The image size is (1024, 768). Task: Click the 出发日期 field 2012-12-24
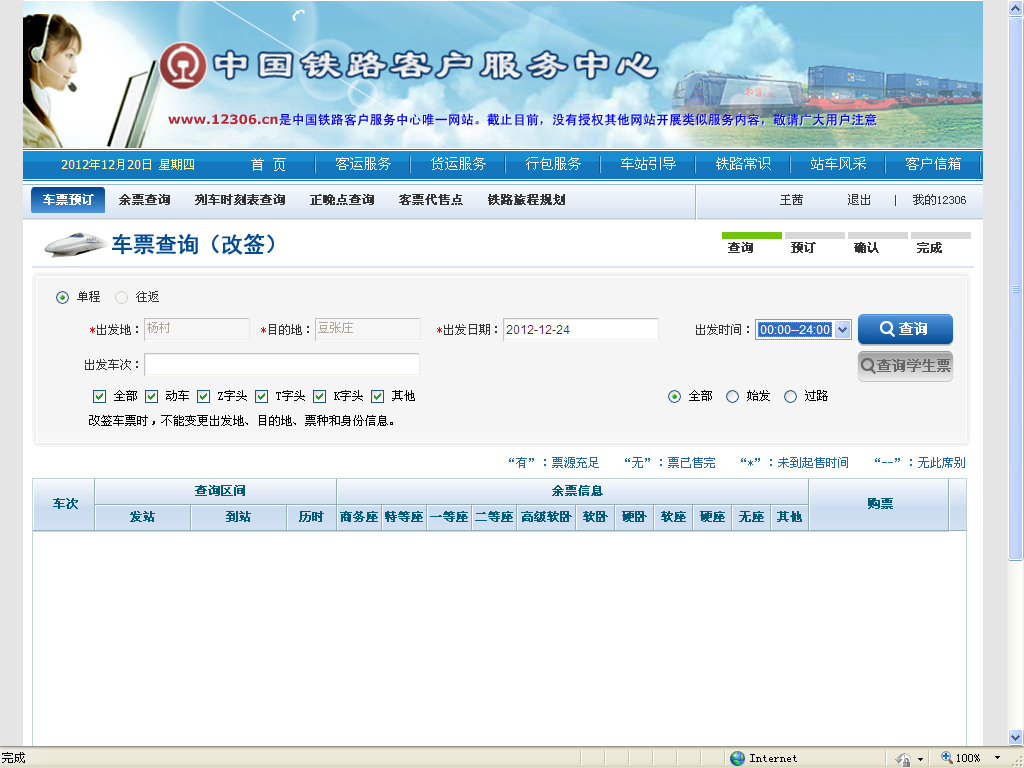(x=581, y=330)
